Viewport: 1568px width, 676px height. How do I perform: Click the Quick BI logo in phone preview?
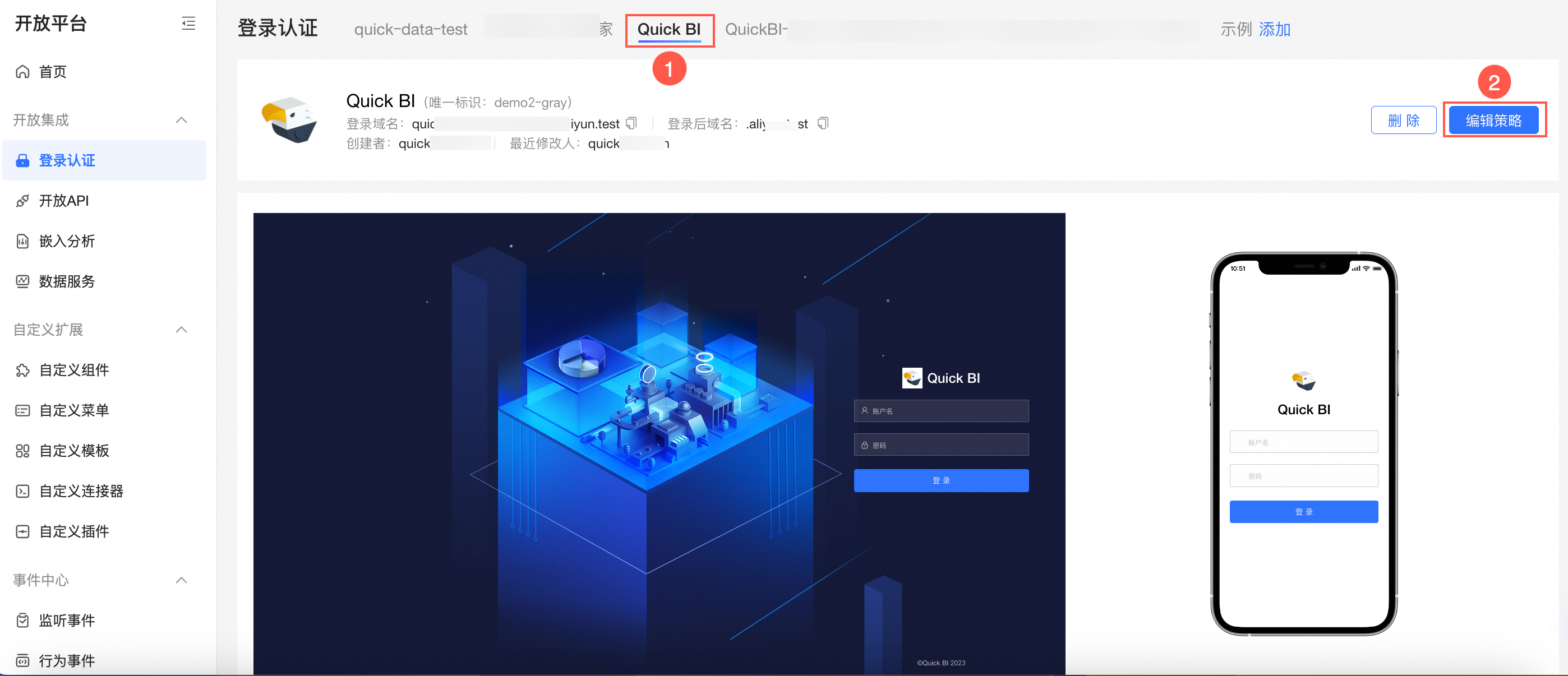pos(1303,382)
